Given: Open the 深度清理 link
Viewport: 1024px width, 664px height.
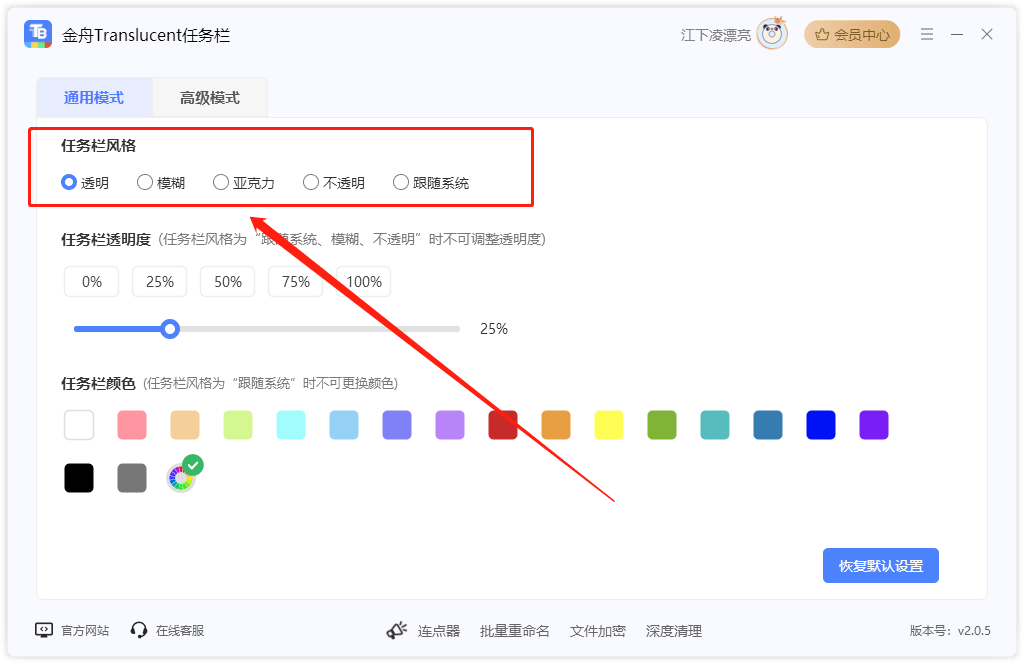Looking at the screenshot, I should pos(673,631).
